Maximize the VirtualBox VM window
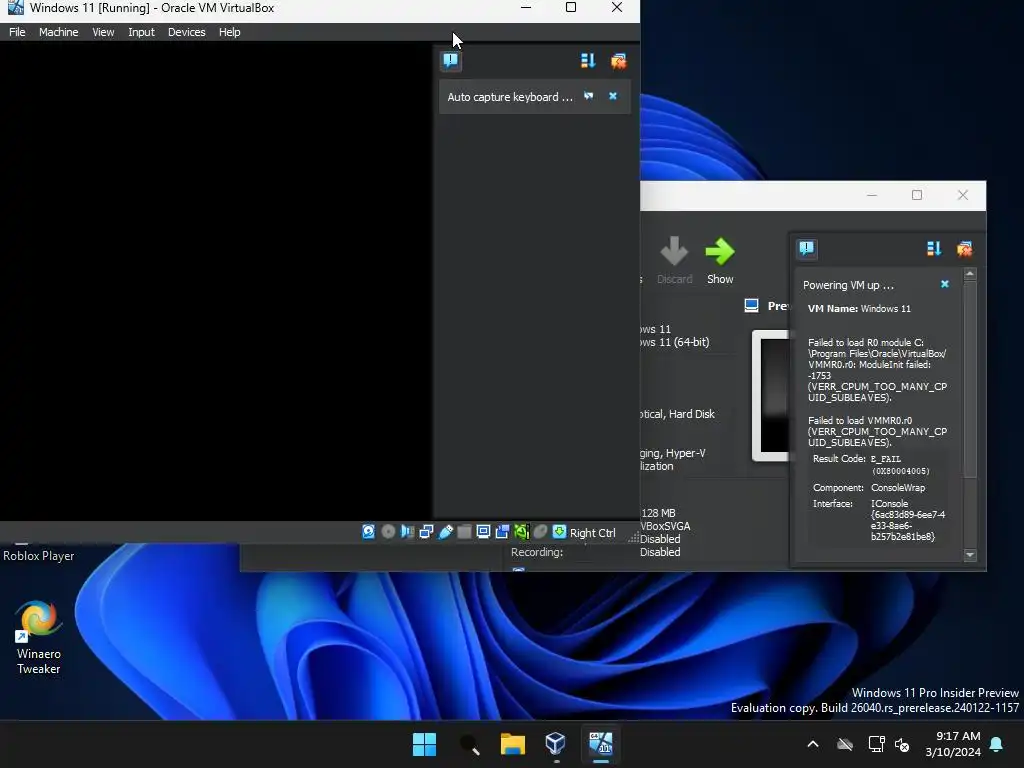 (x=571, y=7)
